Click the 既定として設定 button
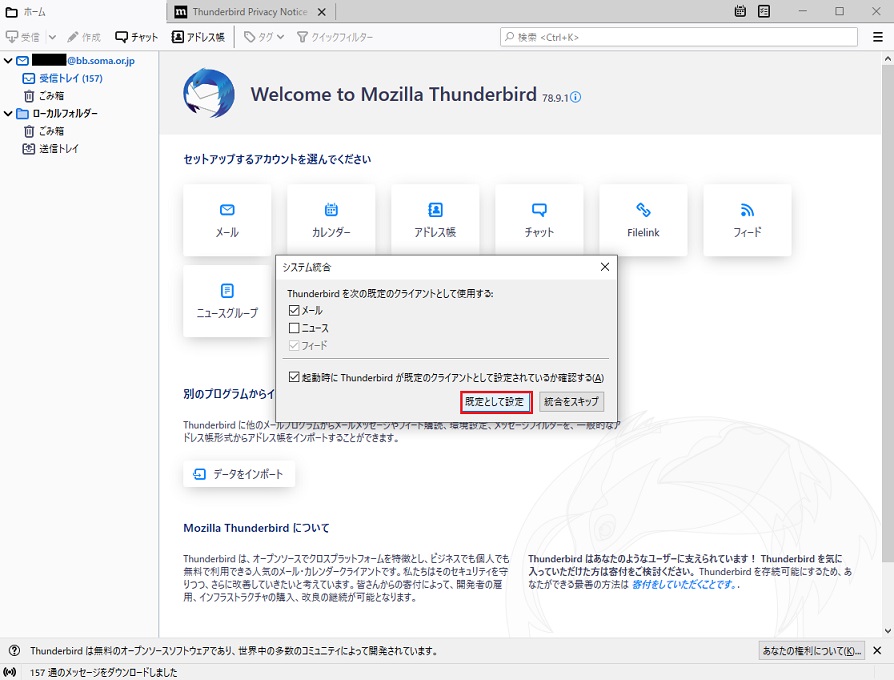 pyautogui.click(x=495, y=402)
